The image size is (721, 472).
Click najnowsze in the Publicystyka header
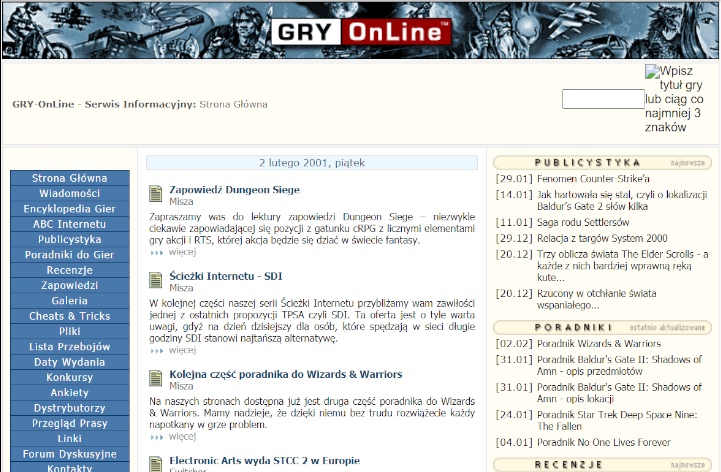tap(687, 163)
